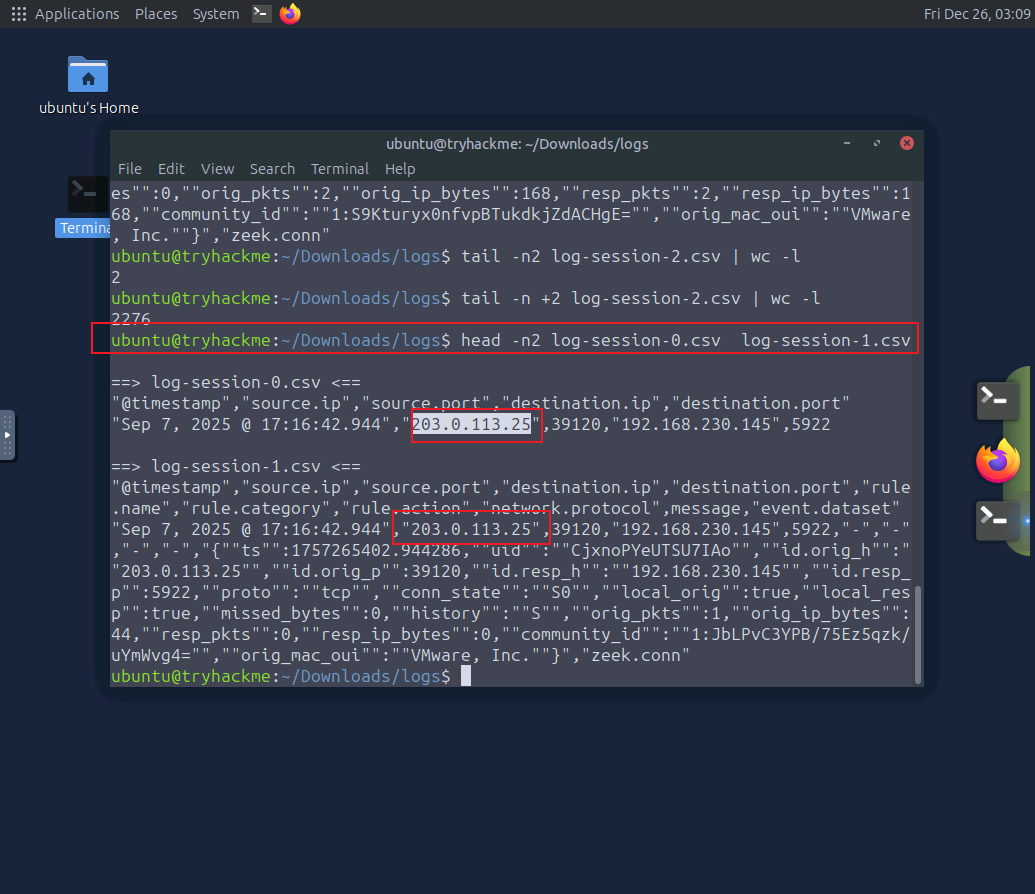Open the Help menu in terminal

tap(400, 169)
